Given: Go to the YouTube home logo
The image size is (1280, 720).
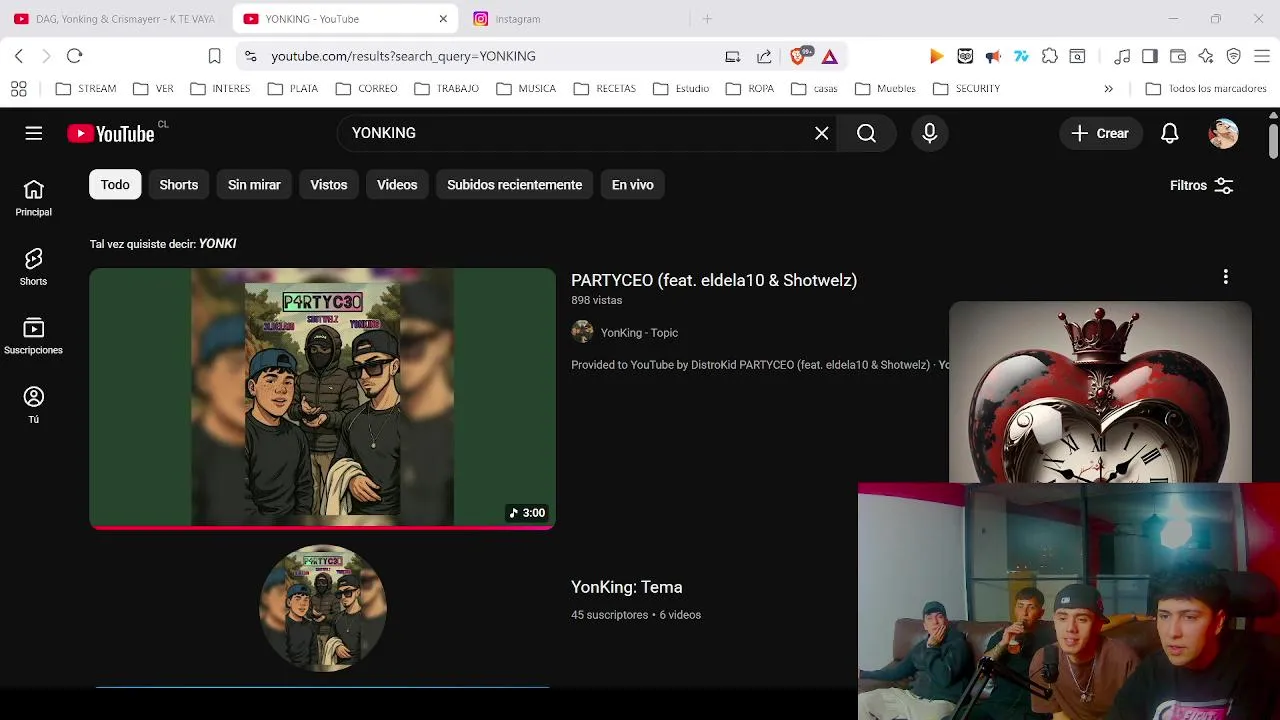Looking at the screenshot, I should pos(111,133).
